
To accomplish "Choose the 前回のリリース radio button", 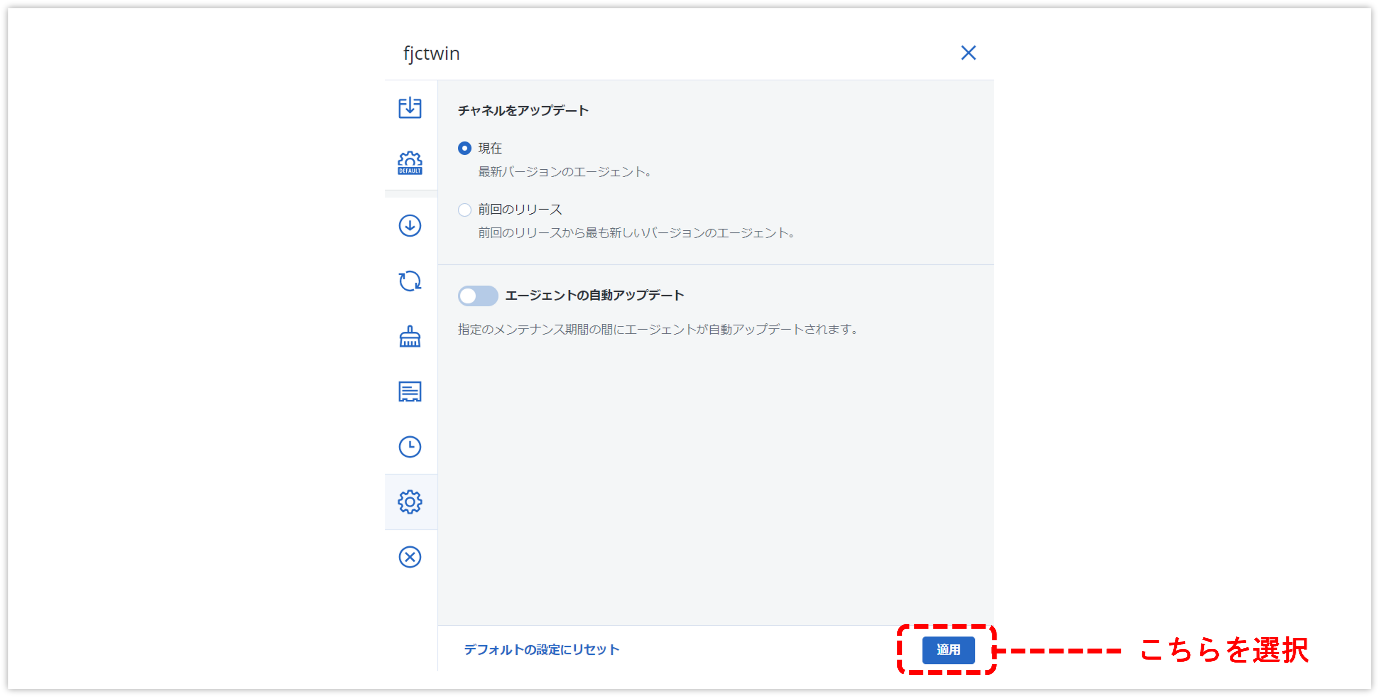I will click(x=465, y=210).
